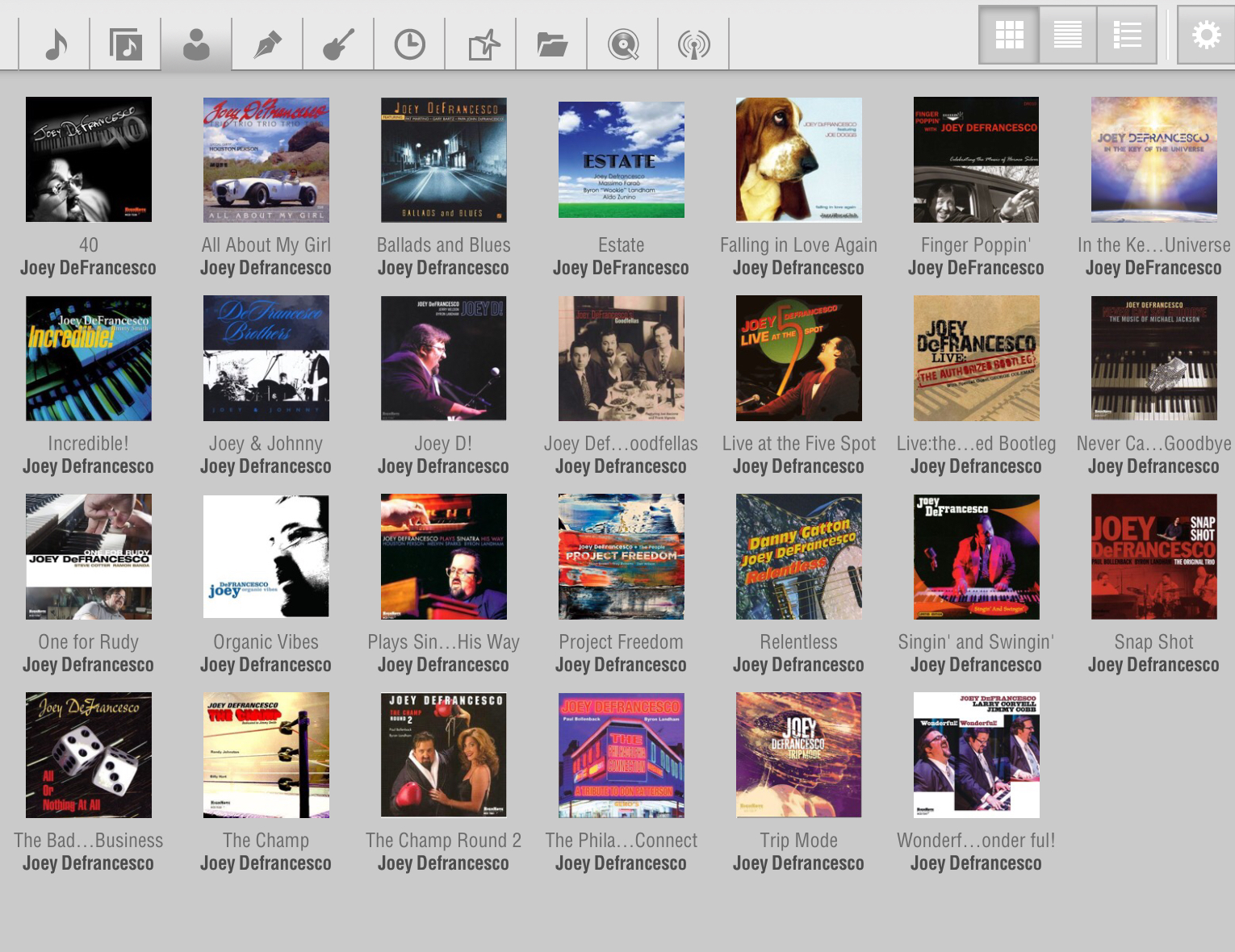Open the Joey & Johnny cover
The image size is (1235, 952).
(266, 358)
